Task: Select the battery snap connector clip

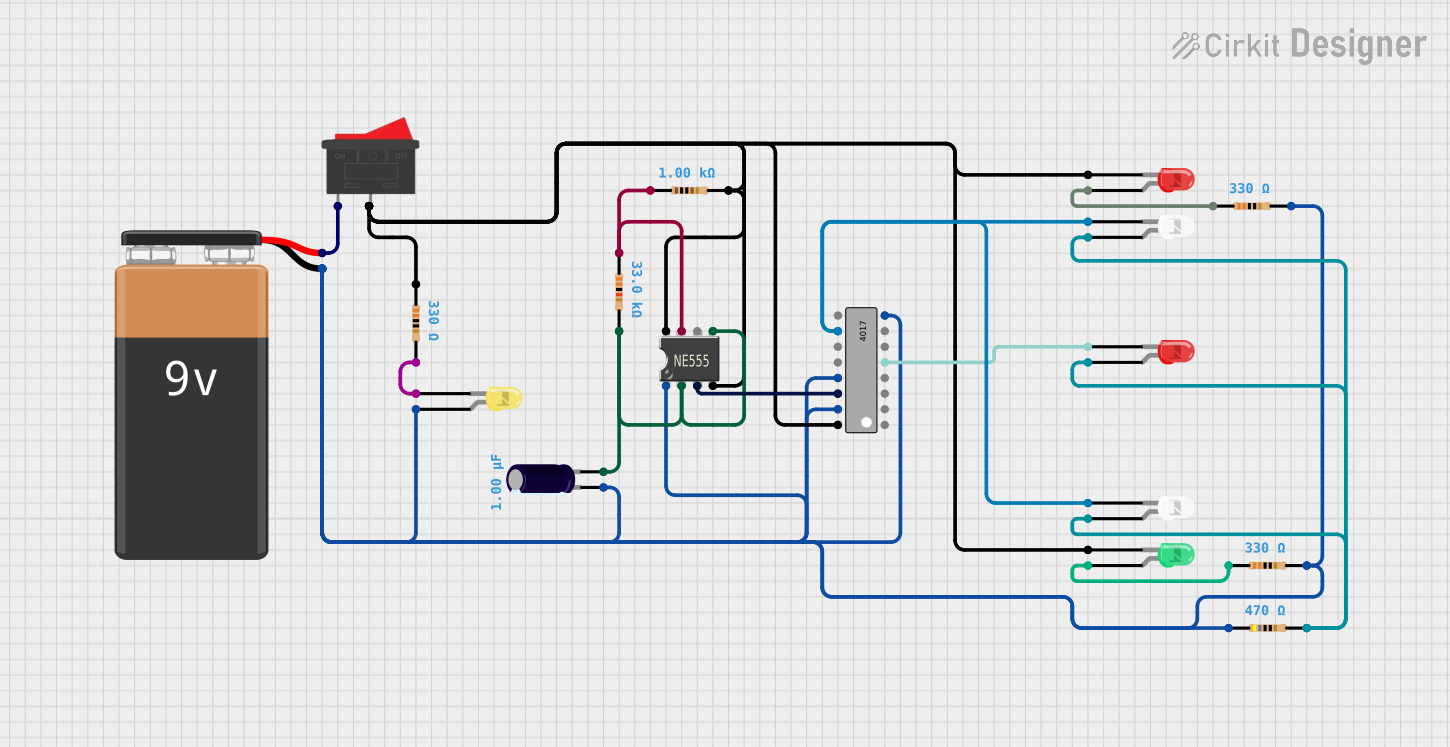Action: point(191,238)
